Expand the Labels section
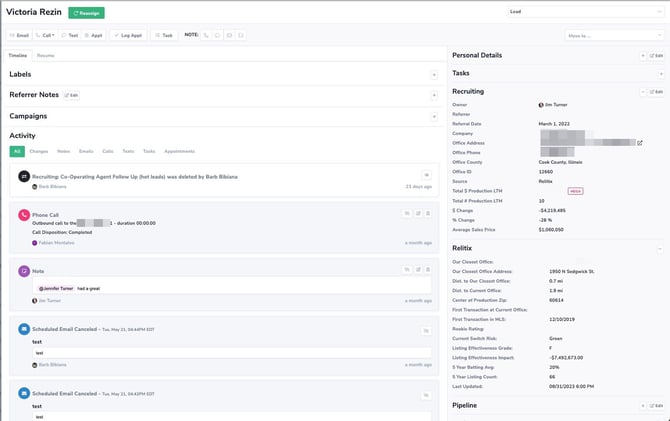670x421 pixels. pos(433,75)
